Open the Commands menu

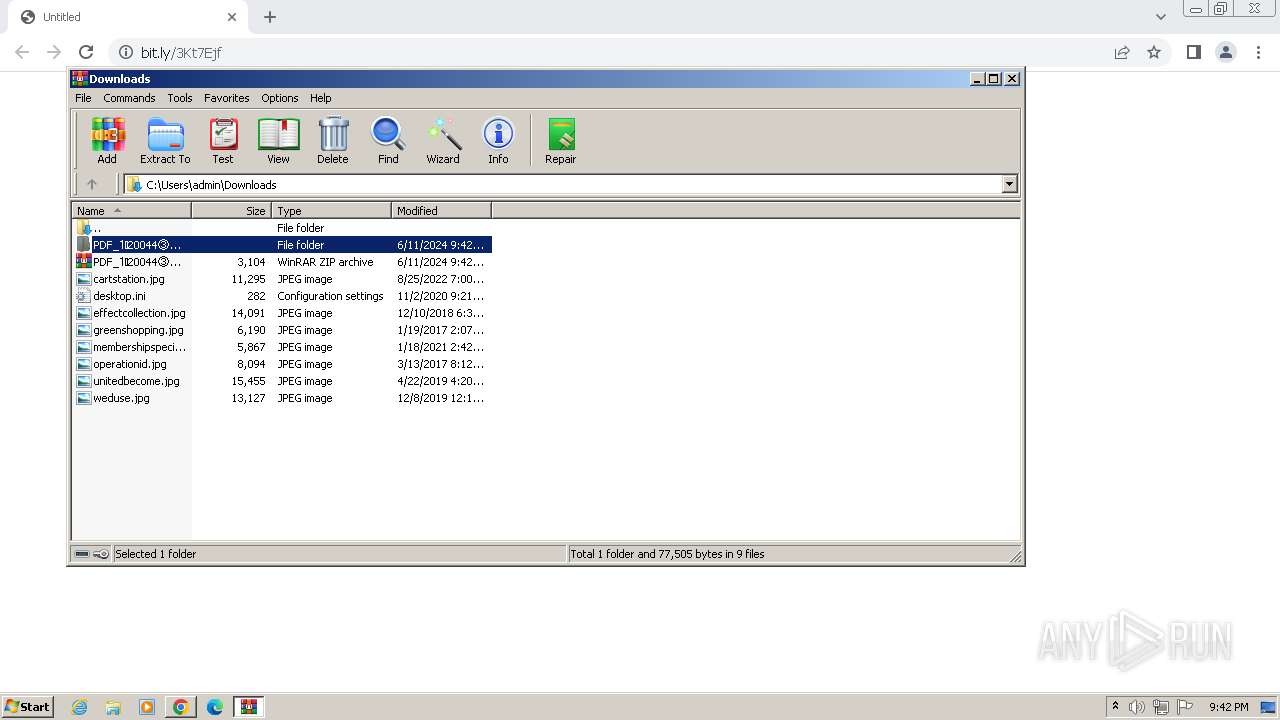pos(129,98)
